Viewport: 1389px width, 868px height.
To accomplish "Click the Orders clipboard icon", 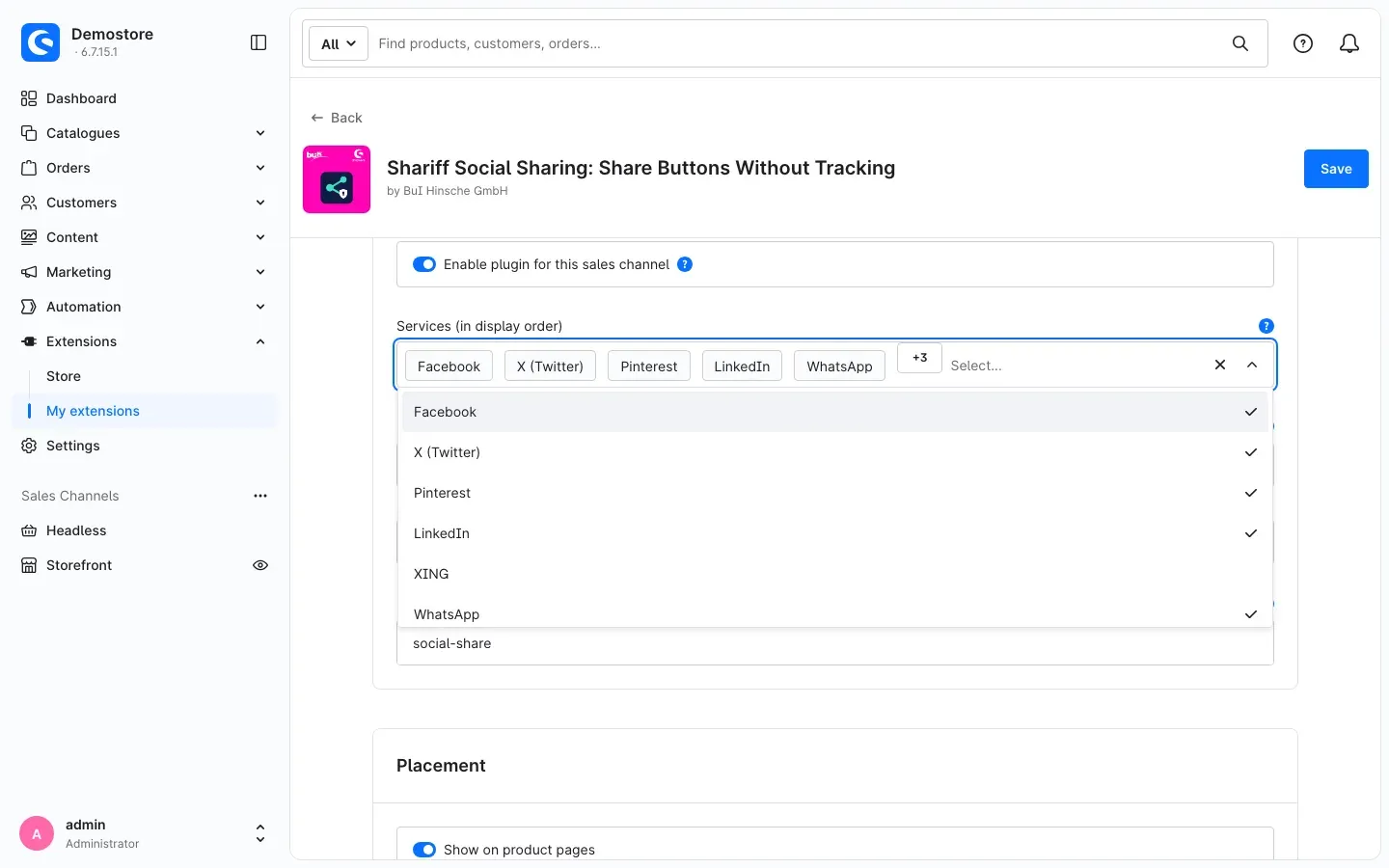I will (29, 168).
